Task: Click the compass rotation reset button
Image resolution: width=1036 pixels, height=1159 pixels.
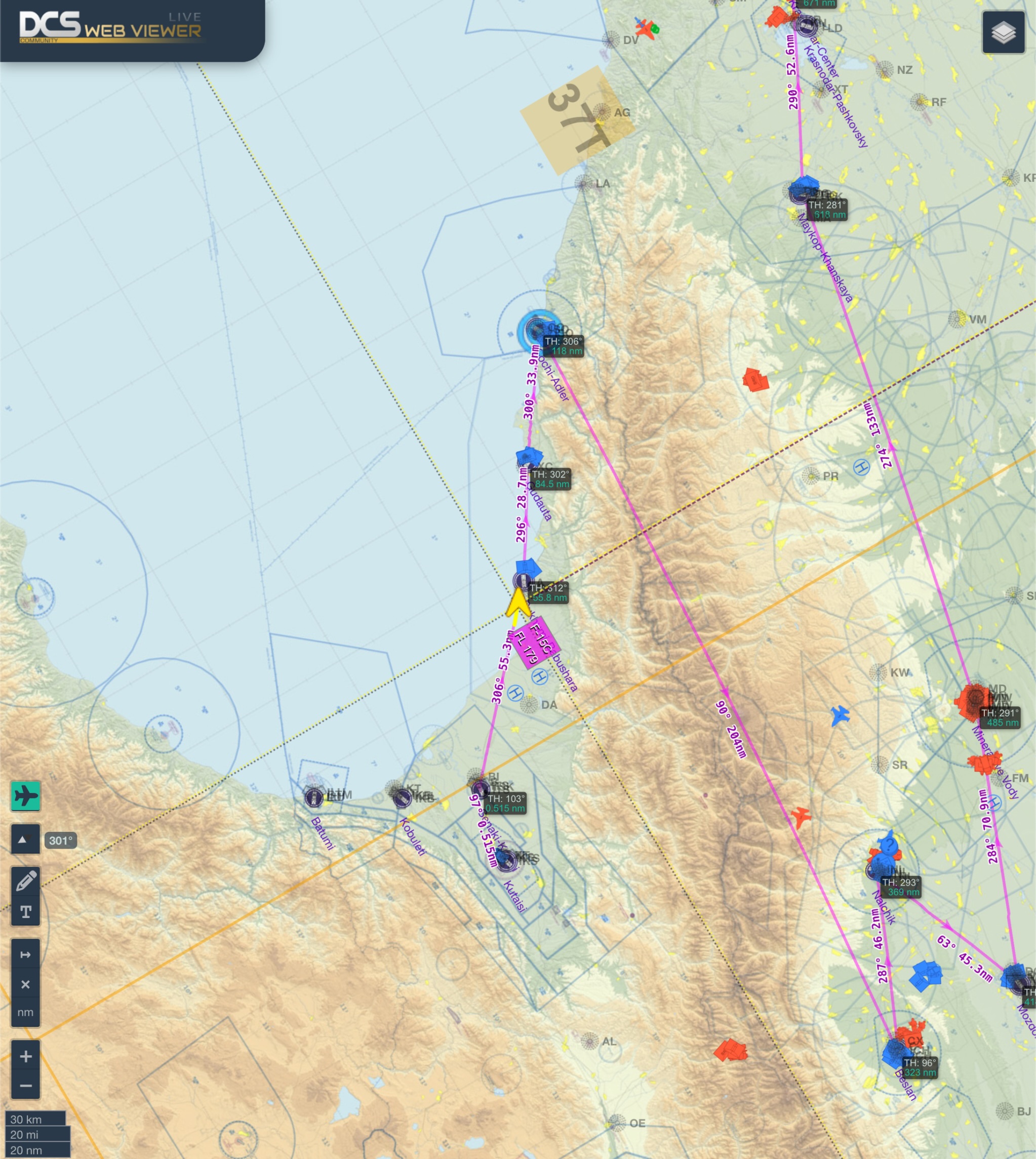Action: coord(25,840)
